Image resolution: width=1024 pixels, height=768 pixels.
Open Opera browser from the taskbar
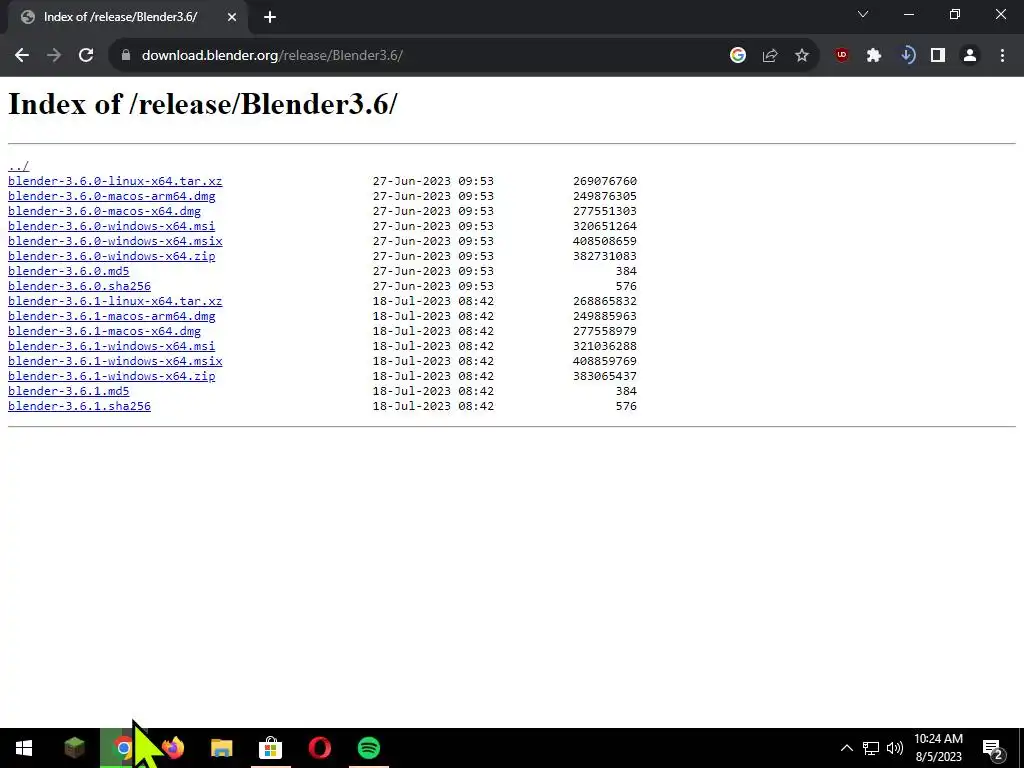pos(319,748)
